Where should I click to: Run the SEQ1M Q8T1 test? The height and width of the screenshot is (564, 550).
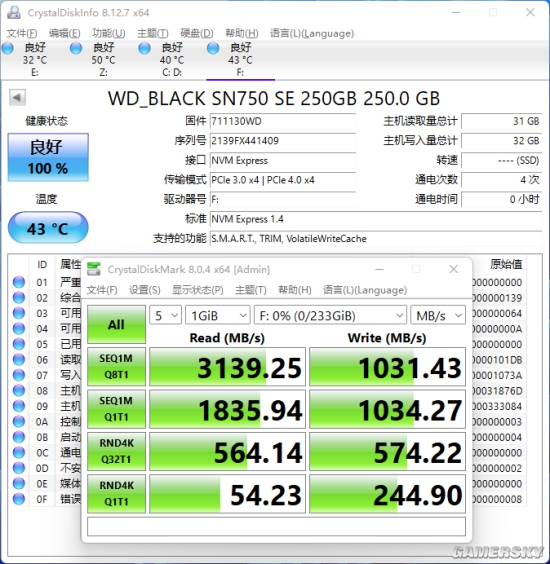pyautogui.click(x=116, y=367)
